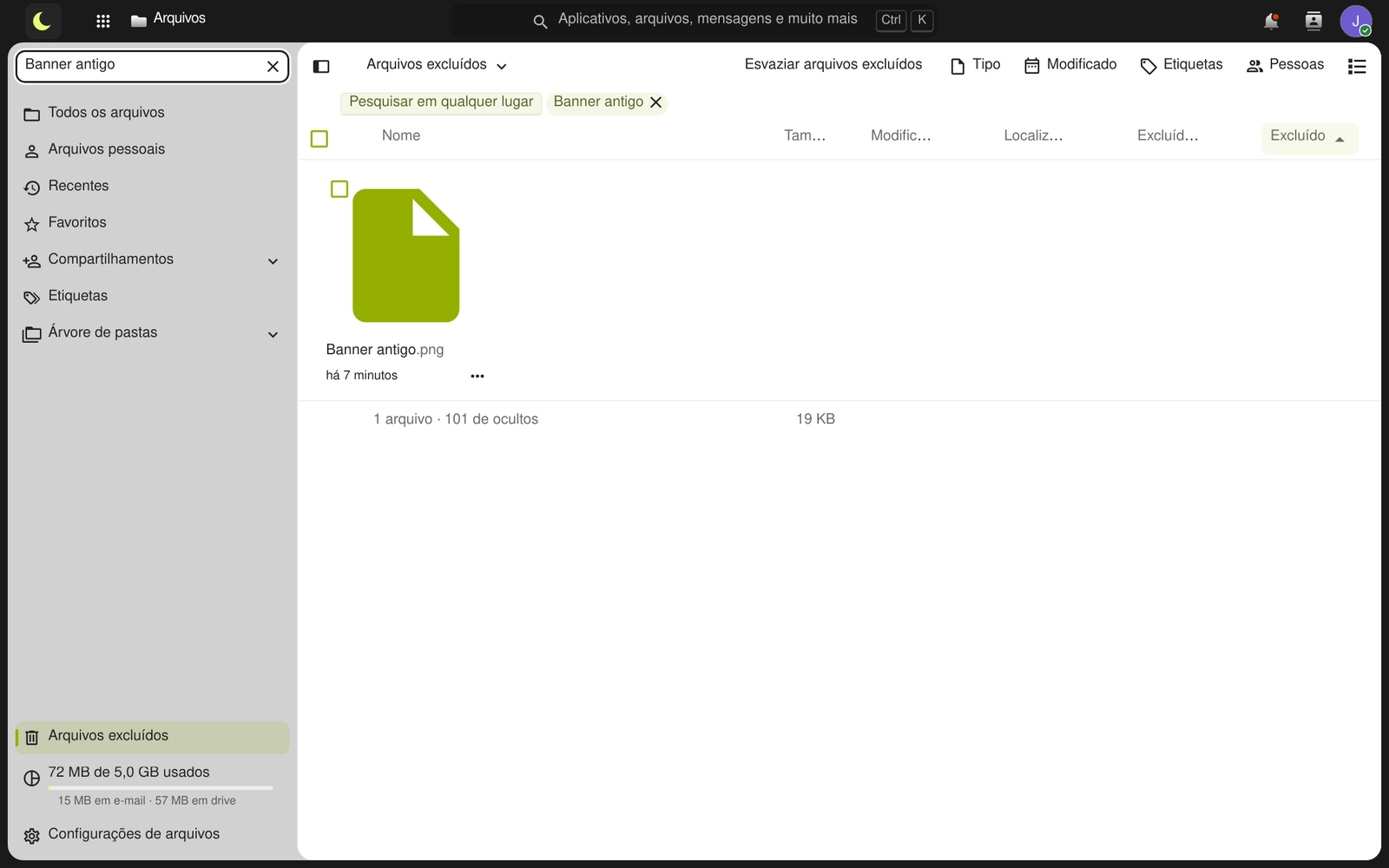Viewport: 1389px width, 868px height.
Task: Remove the Banner antigo filter chip
Action: [656, 102]
